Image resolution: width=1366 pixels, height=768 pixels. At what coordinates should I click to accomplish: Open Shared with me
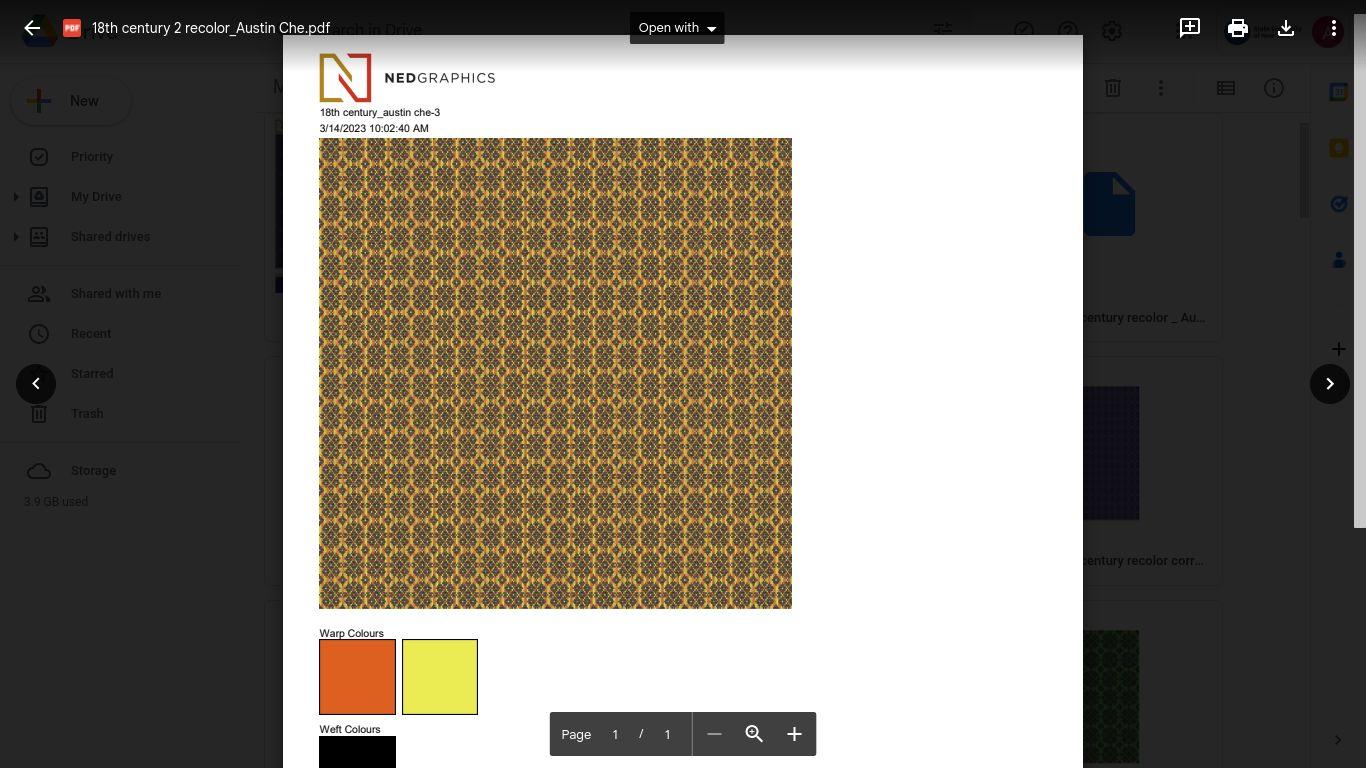pyautogui.click(x=116, y=294)
